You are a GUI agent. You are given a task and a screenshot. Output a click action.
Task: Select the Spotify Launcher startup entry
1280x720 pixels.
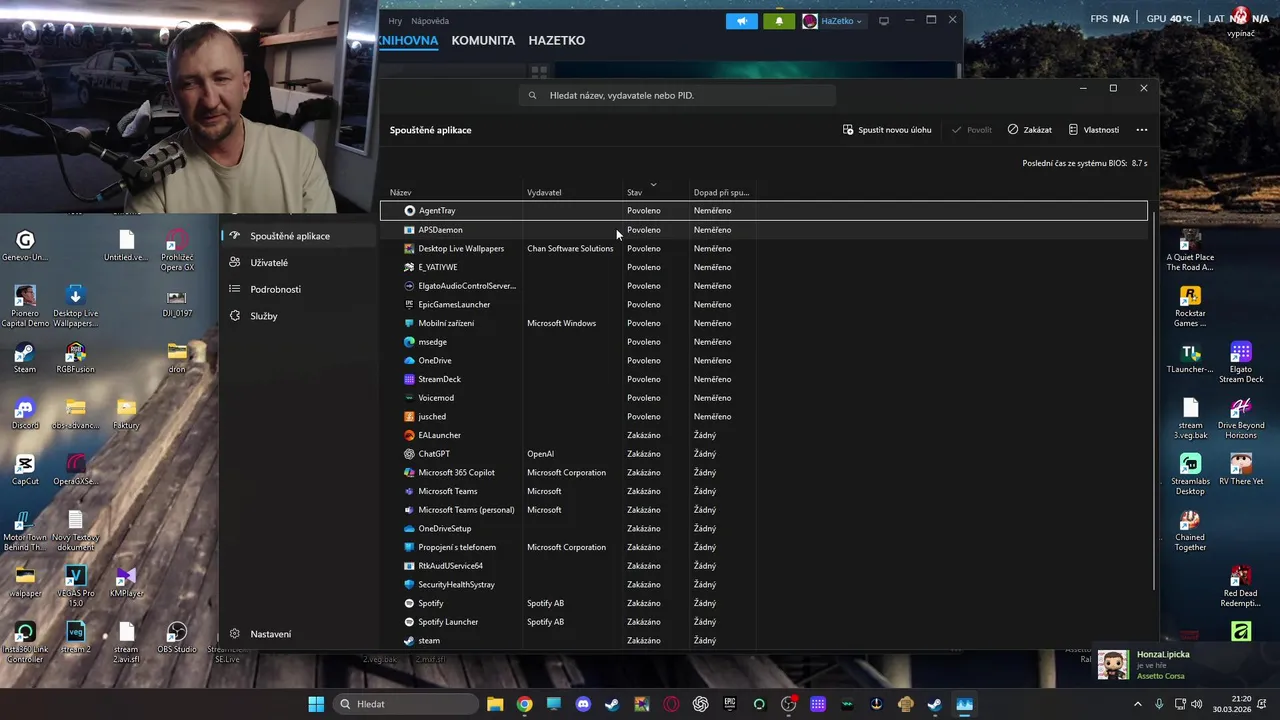point(764,622)
